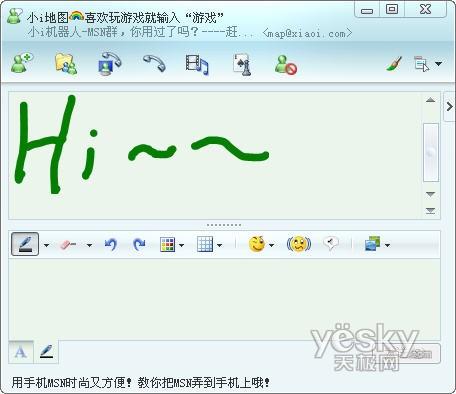Undo the last ink stroke
This screenshot has width=456, height=394.
(111, 244)
